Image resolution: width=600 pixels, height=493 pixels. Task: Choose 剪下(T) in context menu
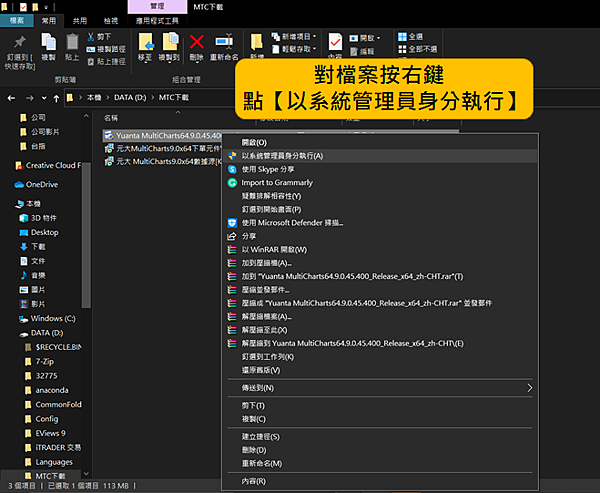coord(380,405)
